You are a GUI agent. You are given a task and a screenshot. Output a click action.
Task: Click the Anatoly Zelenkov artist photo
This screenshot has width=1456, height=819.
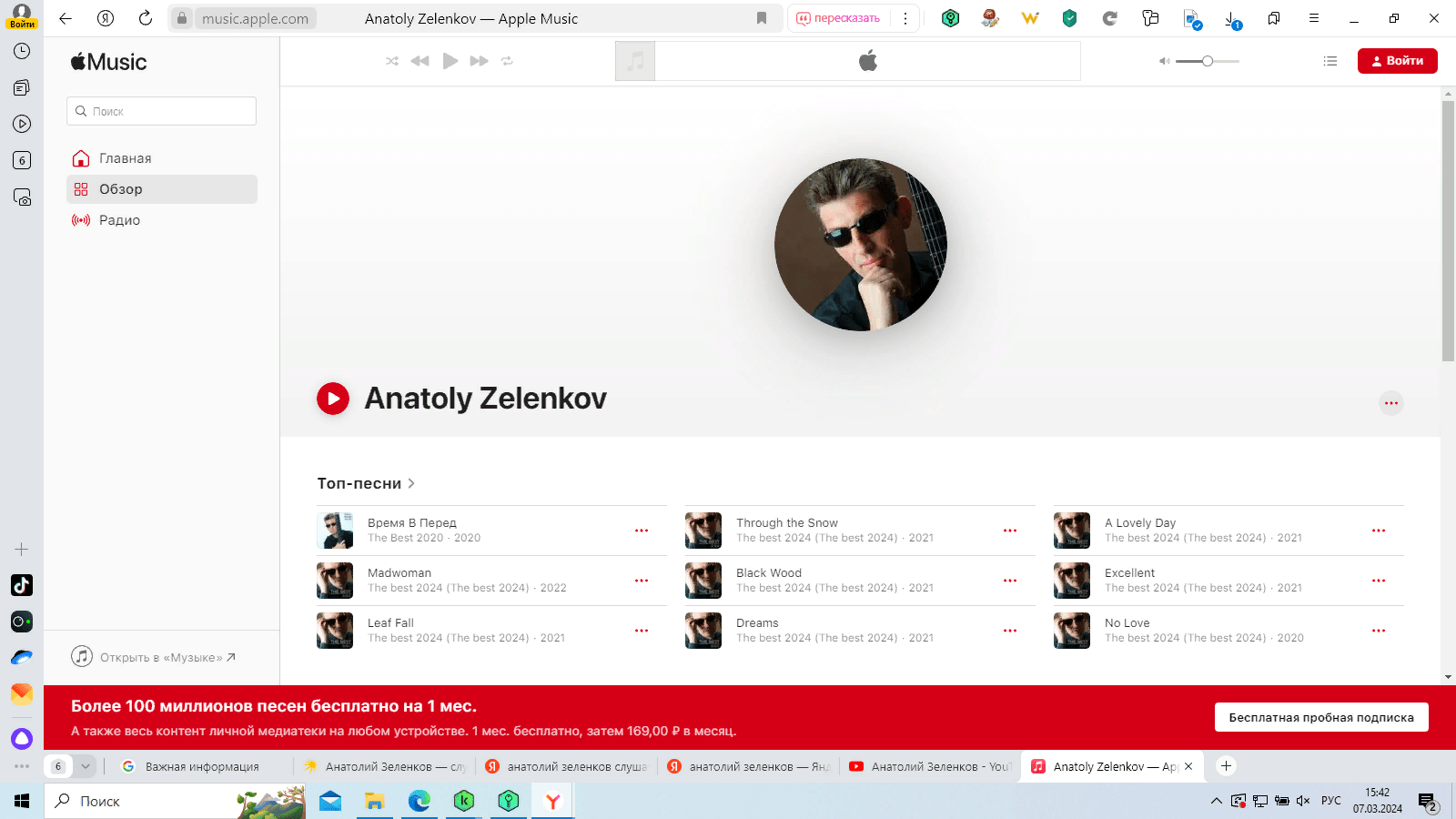(x=861, y=245)
